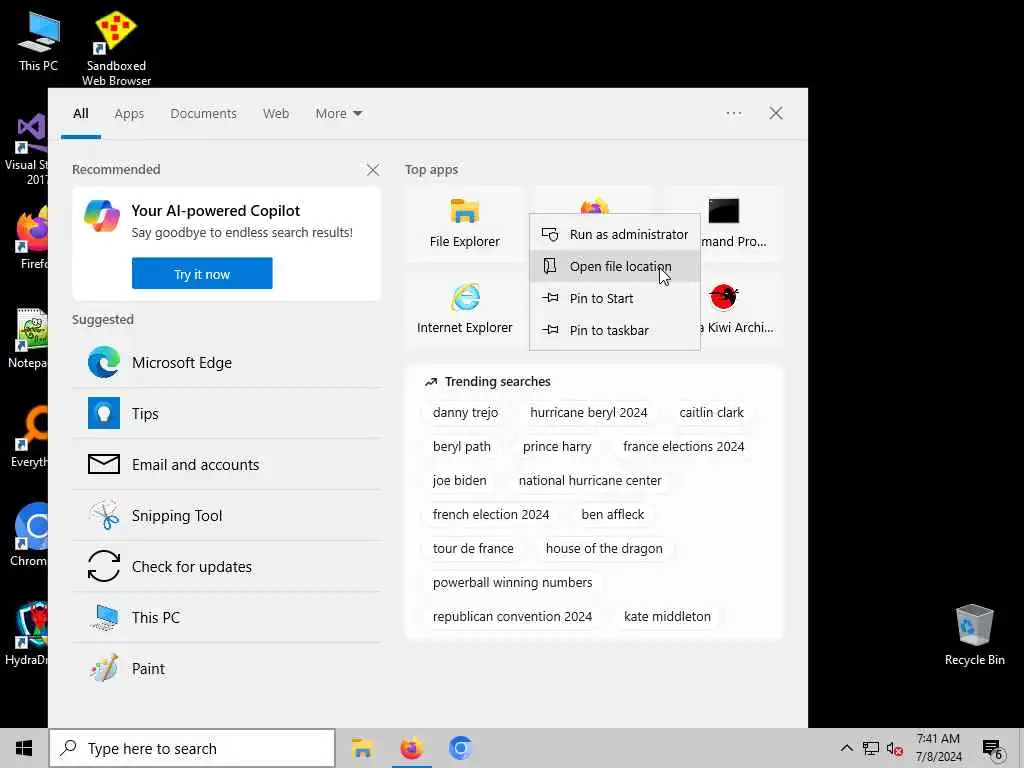
Task: Click the Try it now Copilot button
Action: [x=202, y=274]
